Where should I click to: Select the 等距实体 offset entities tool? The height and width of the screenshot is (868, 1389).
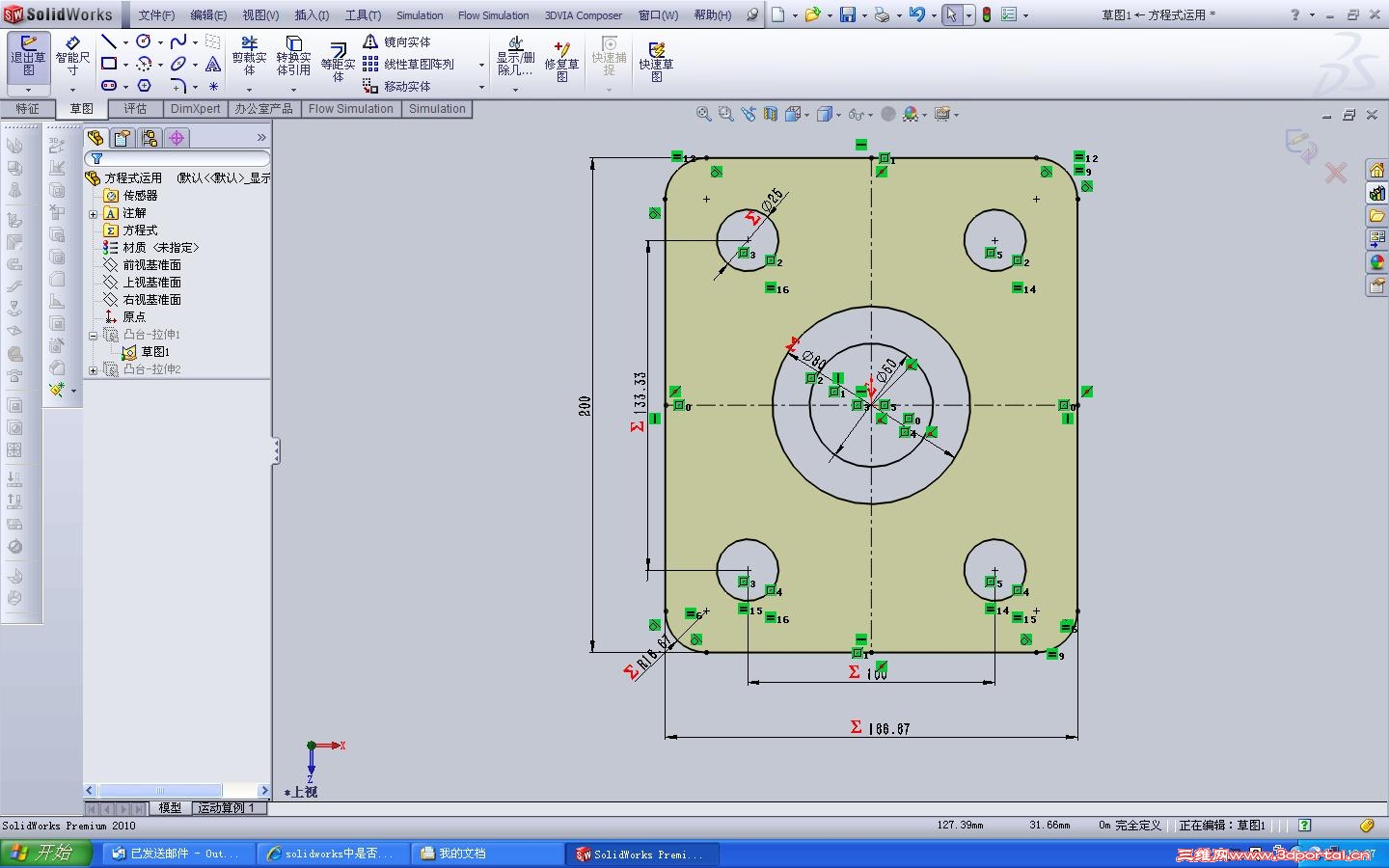(x=338, y=61)
